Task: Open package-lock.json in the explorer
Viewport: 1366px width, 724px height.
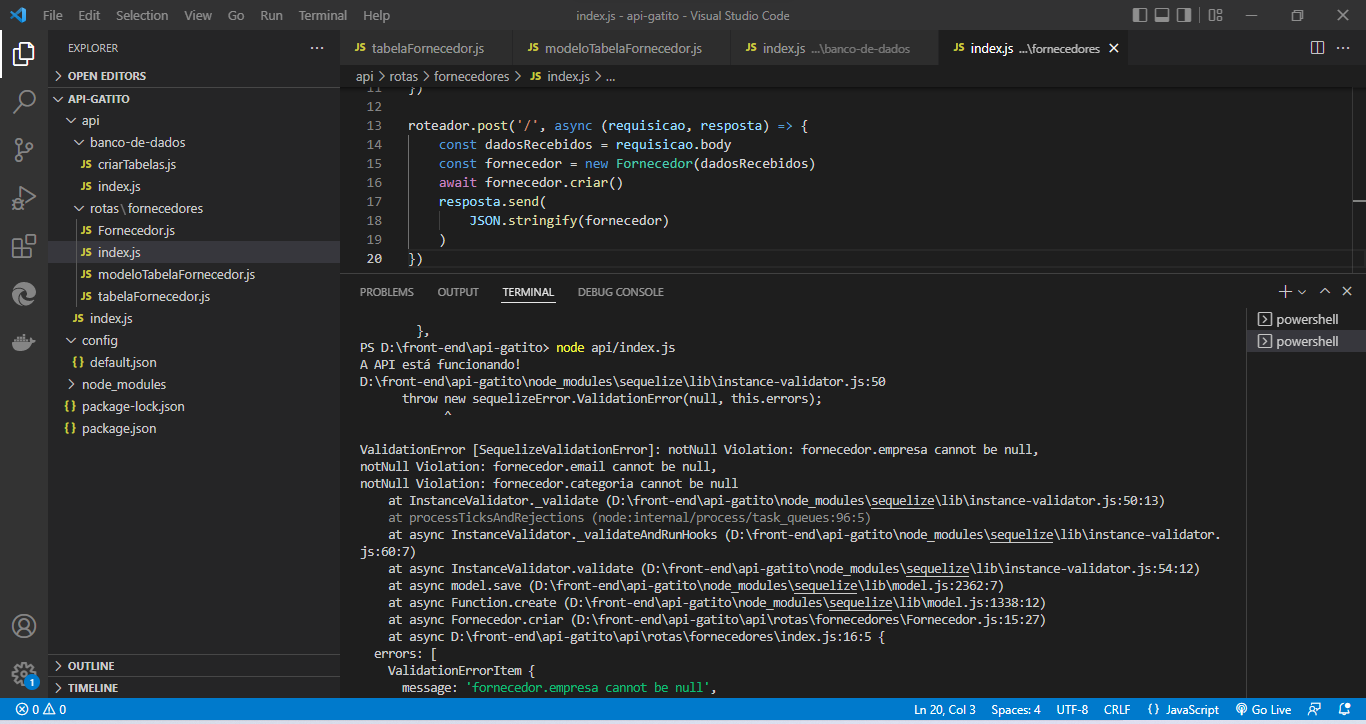Action: pyautogui.click(x=194, y=406)
